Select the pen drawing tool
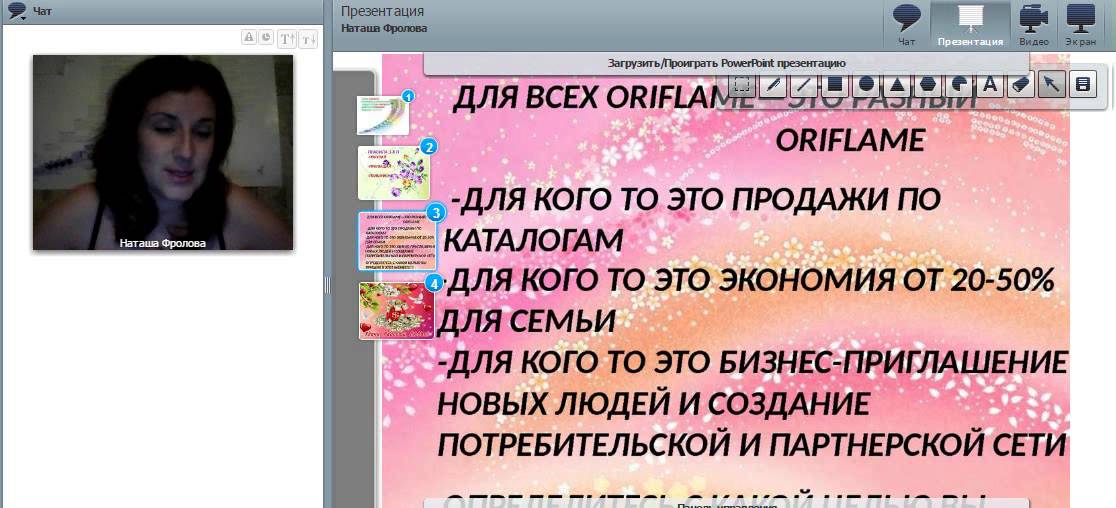Screen dimensions: 1116x508 (772, 85)
